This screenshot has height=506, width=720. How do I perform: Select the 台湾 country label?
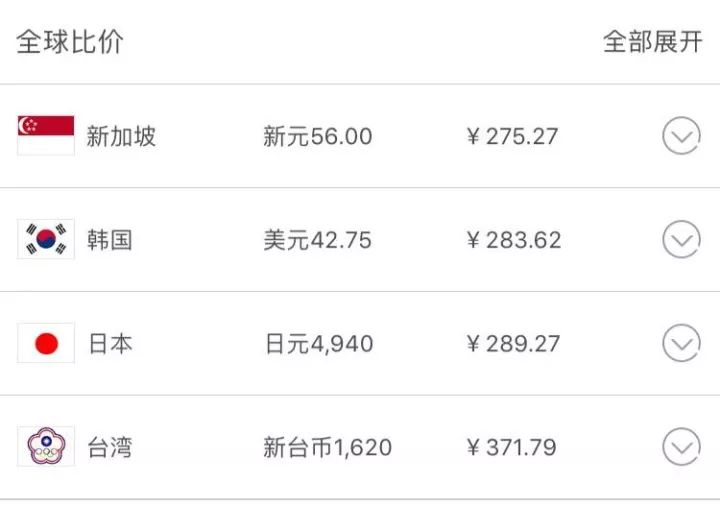(x=109, y=448)
